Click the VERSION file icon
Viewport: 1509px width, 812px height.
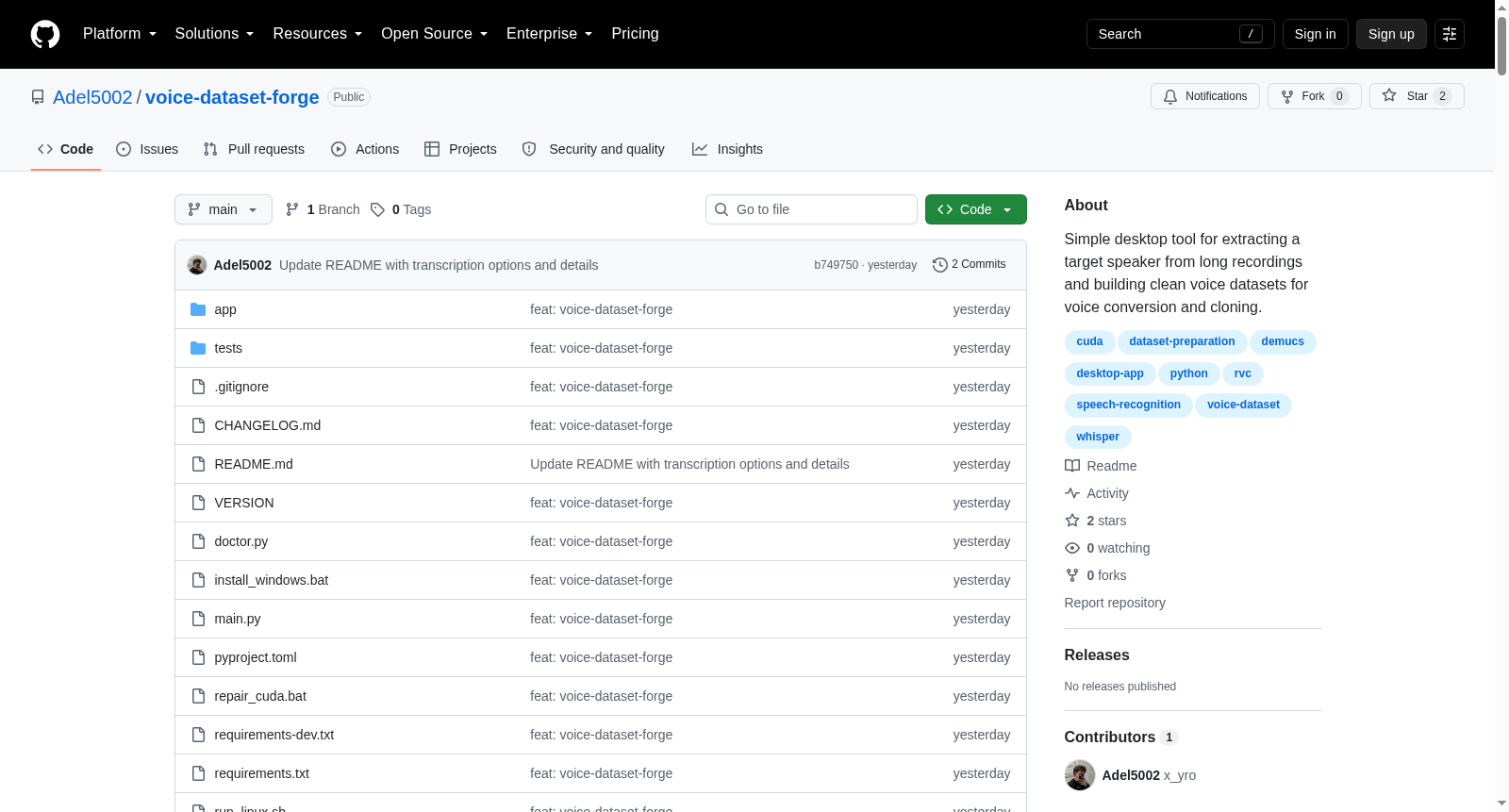click(198, 503)
